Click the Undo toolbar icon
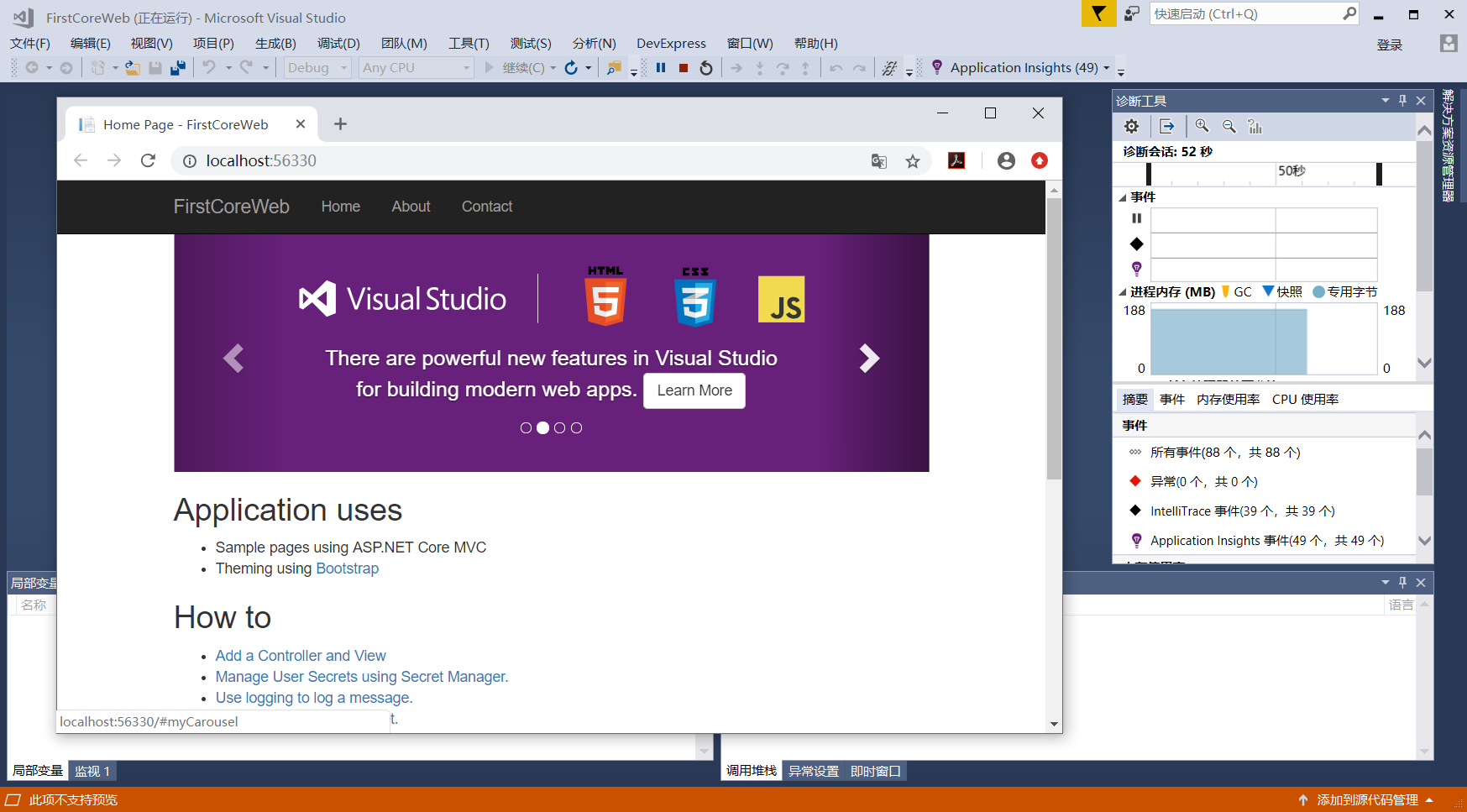This screenshot has width=1467, height=812. coord(209,67)
